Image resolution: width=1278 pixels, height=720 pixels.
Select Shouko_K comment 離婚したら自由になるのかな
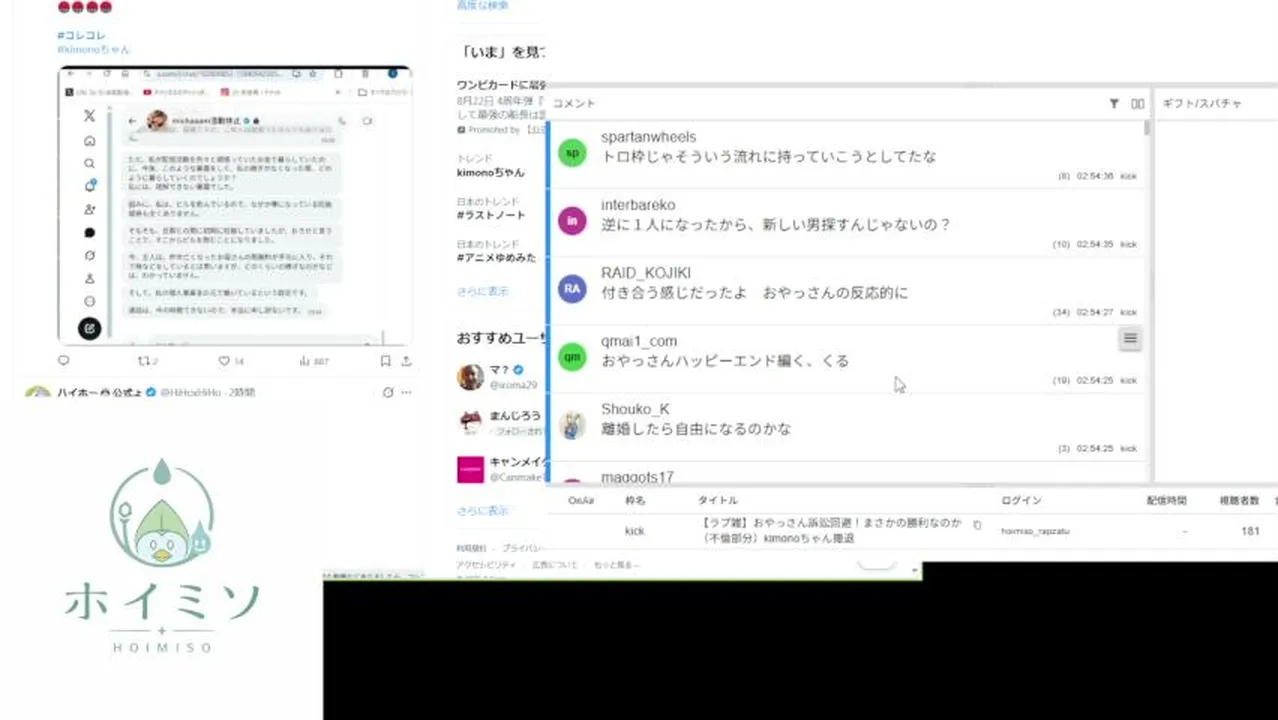(696, 428)
